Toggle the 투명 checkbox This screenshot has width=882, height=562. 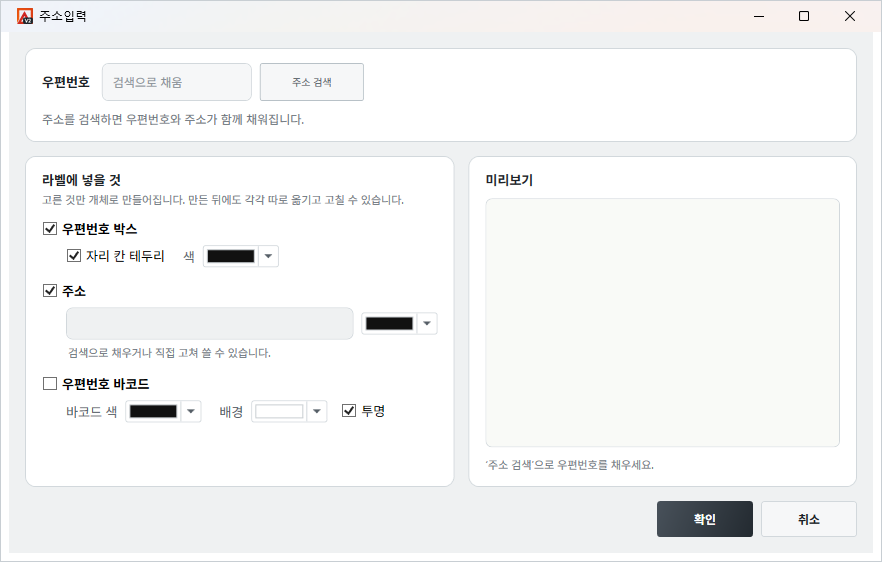coord(349,411)
